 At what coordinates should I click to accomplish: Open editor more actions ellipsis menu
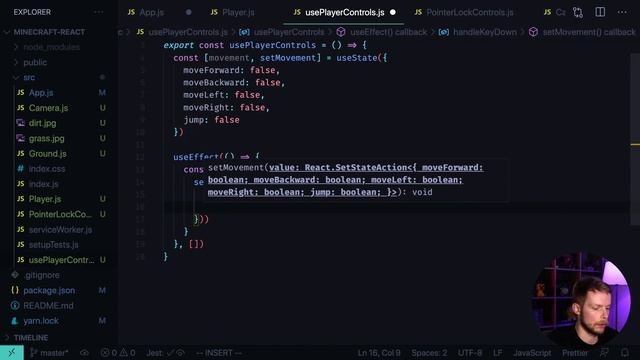coord(622,12)
